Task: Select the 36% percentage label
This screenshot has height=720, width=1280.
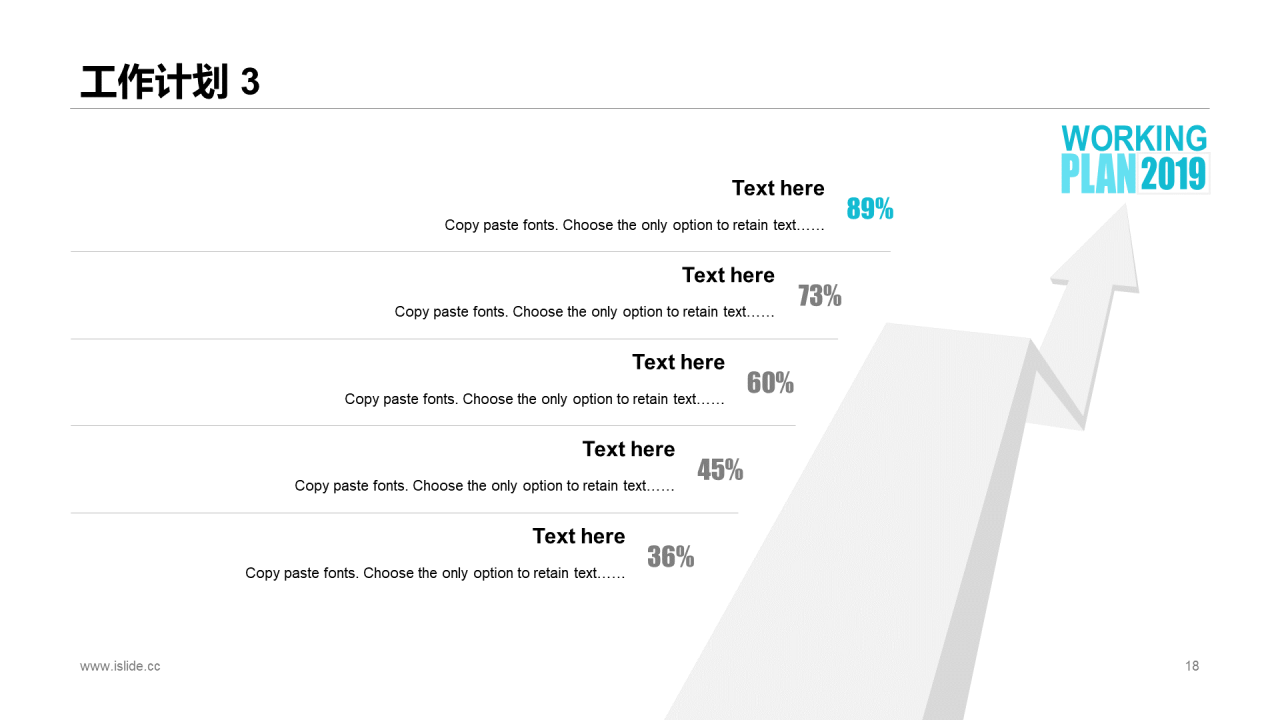Action: (x=671, y=556)
